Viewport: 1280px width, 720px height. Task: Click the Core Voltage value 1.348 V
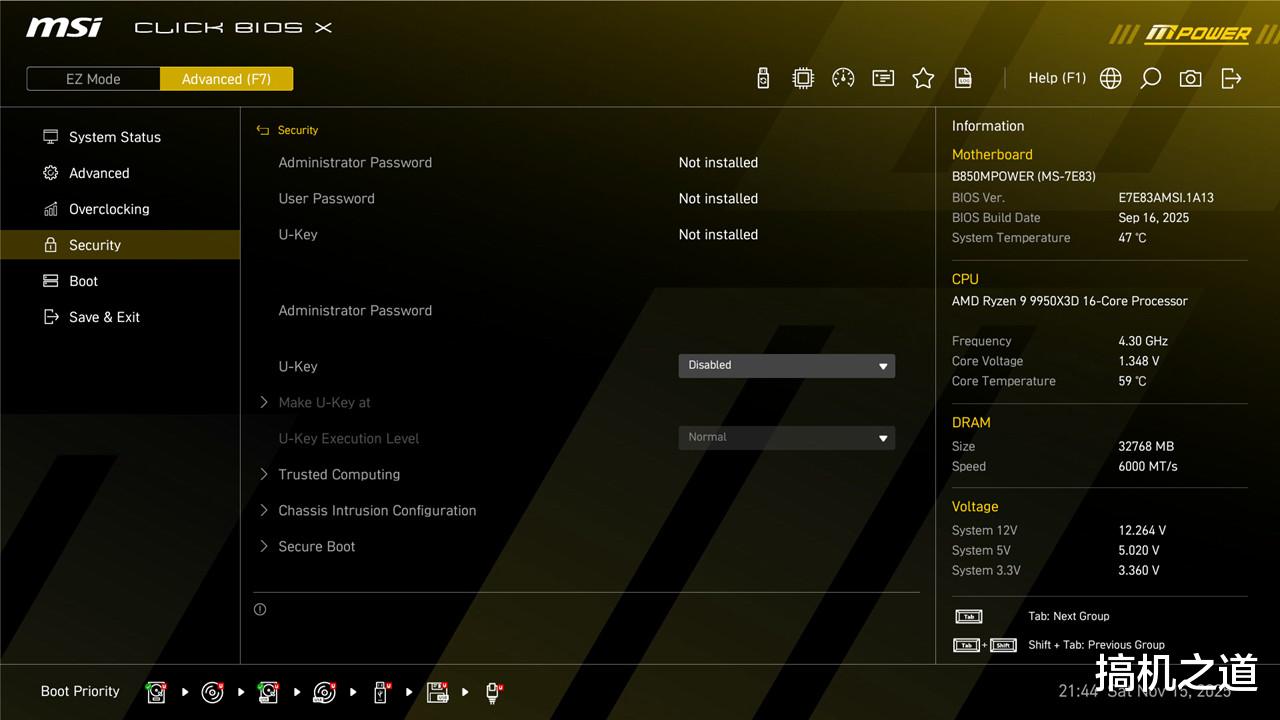pyautogui.click(x=1139, y=361)
